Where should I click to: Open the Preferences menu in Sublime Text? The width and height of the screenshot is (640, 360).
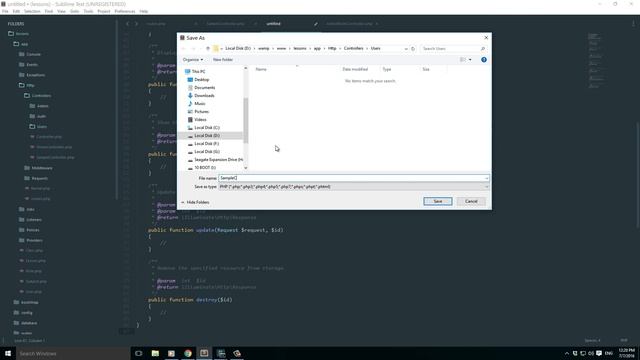[124, 11]
